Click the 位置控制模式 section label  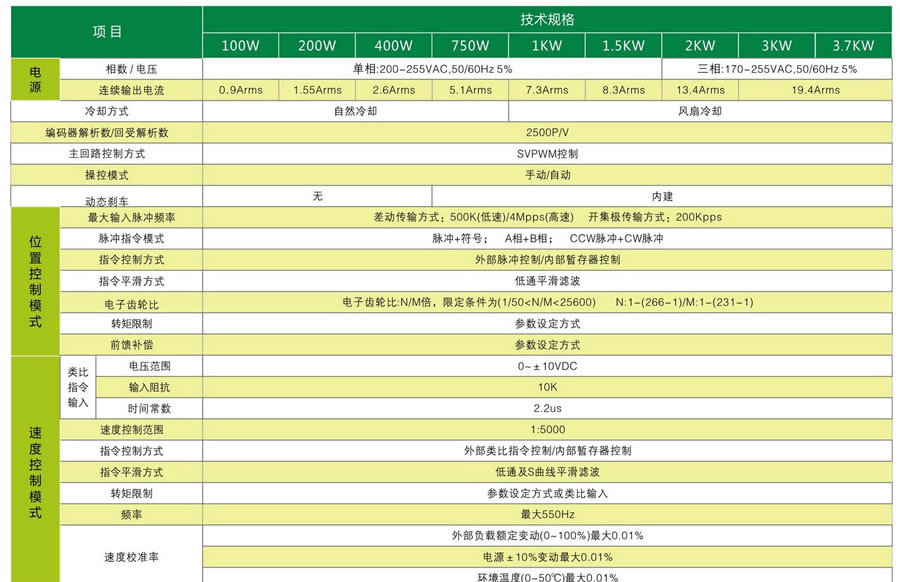(x=34, y=280)
